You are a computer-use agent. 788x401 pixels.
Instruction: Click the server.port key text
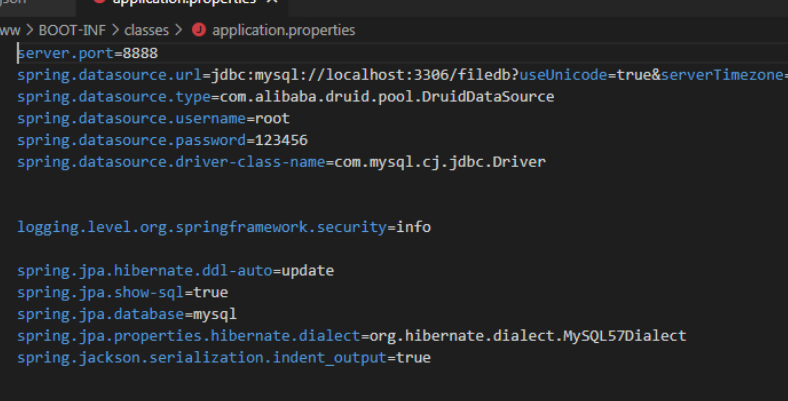pos(66,53)
